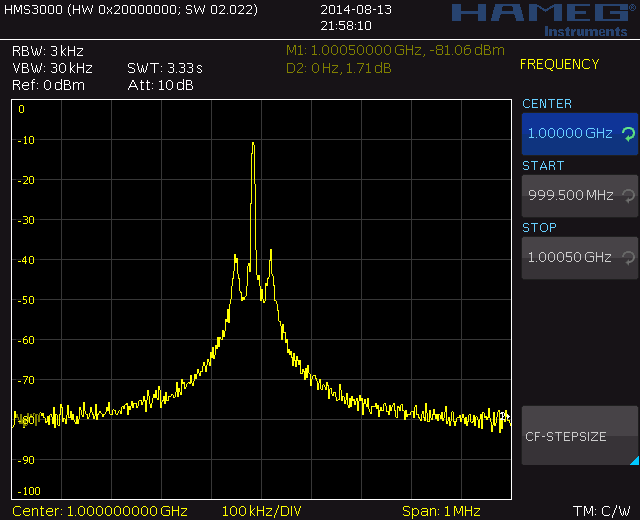The width and height of the screenshot is (640, 520).
Task: Open the CF-STEPSIZE submenu button
Action: [x=580, y=436]
